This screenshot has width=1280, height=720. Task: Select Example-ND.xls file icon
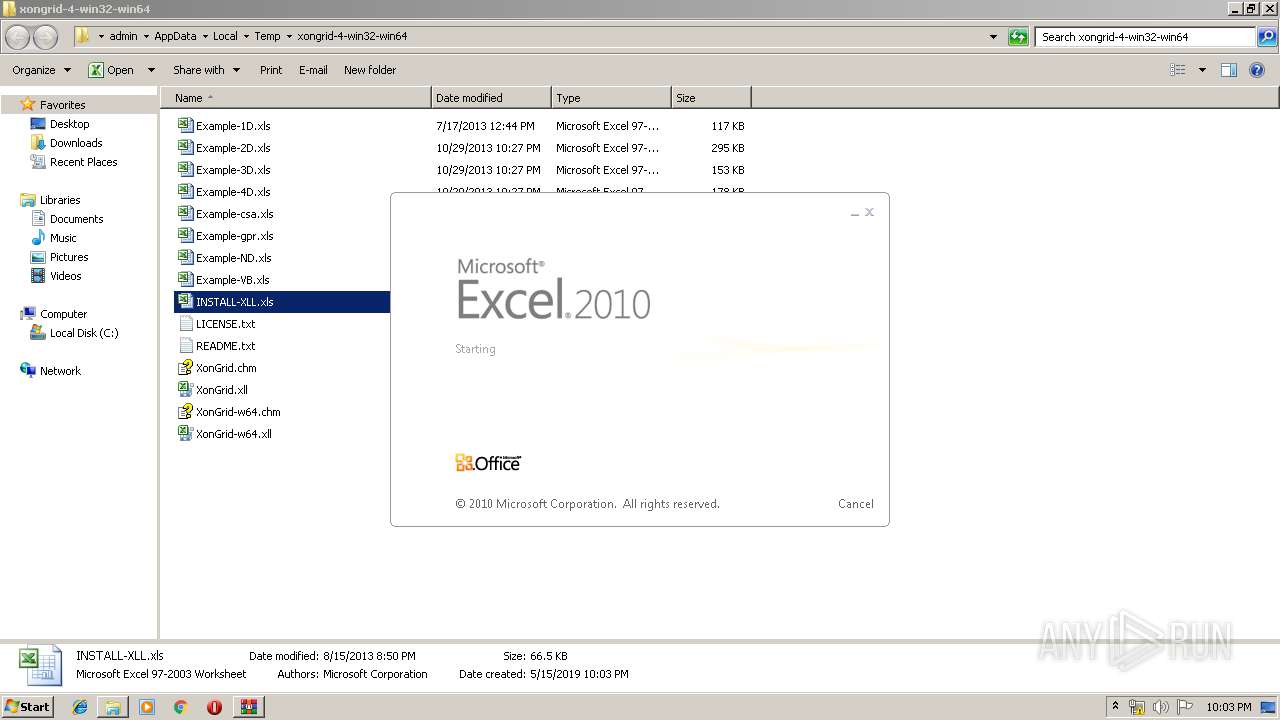185,257
